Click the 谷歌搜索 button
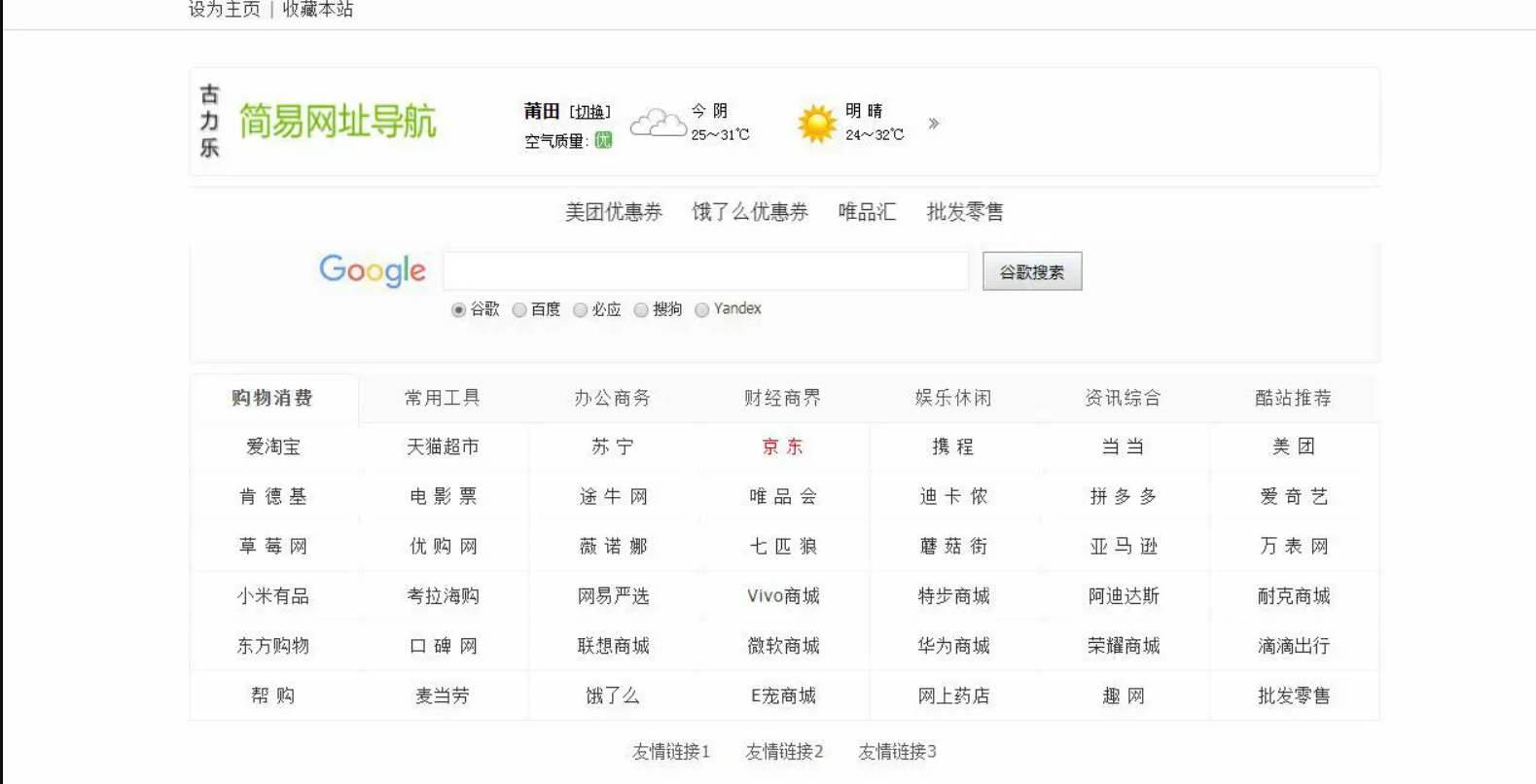The width and height of the screenshot is (1536, 784). [x=1032, y=271]
